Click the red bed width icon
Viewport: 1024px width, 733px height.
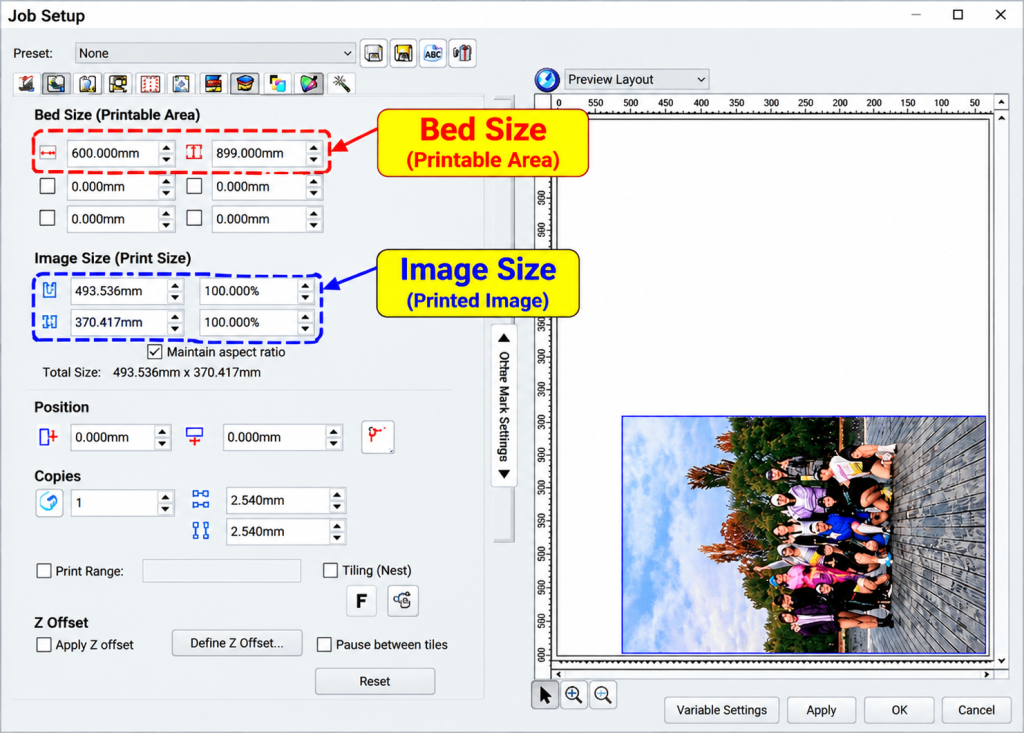coord(48,153)
